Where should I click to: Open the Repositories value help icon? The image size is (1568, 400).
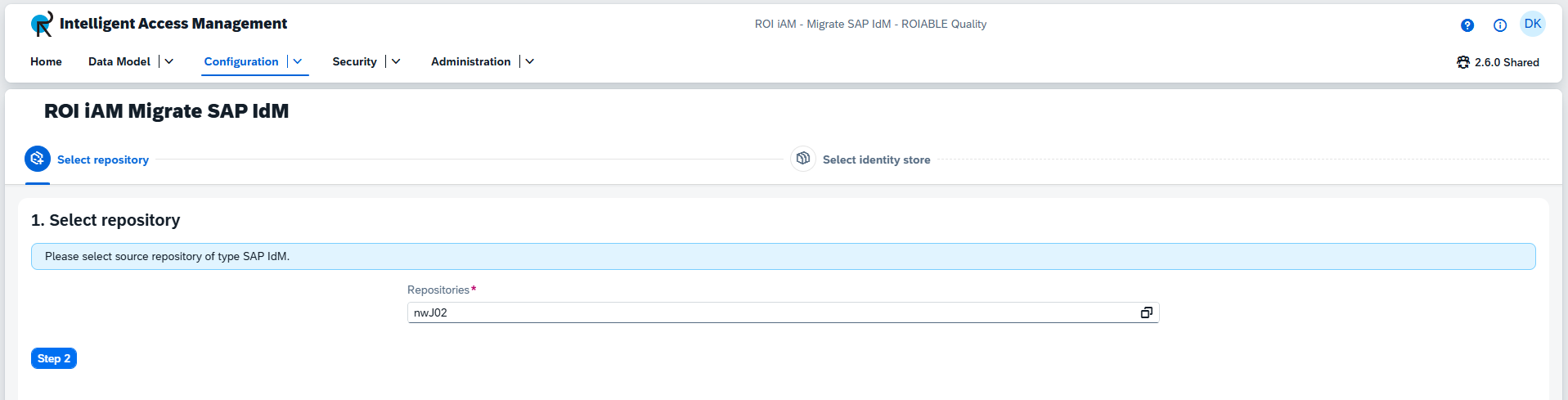[1147, 312]
